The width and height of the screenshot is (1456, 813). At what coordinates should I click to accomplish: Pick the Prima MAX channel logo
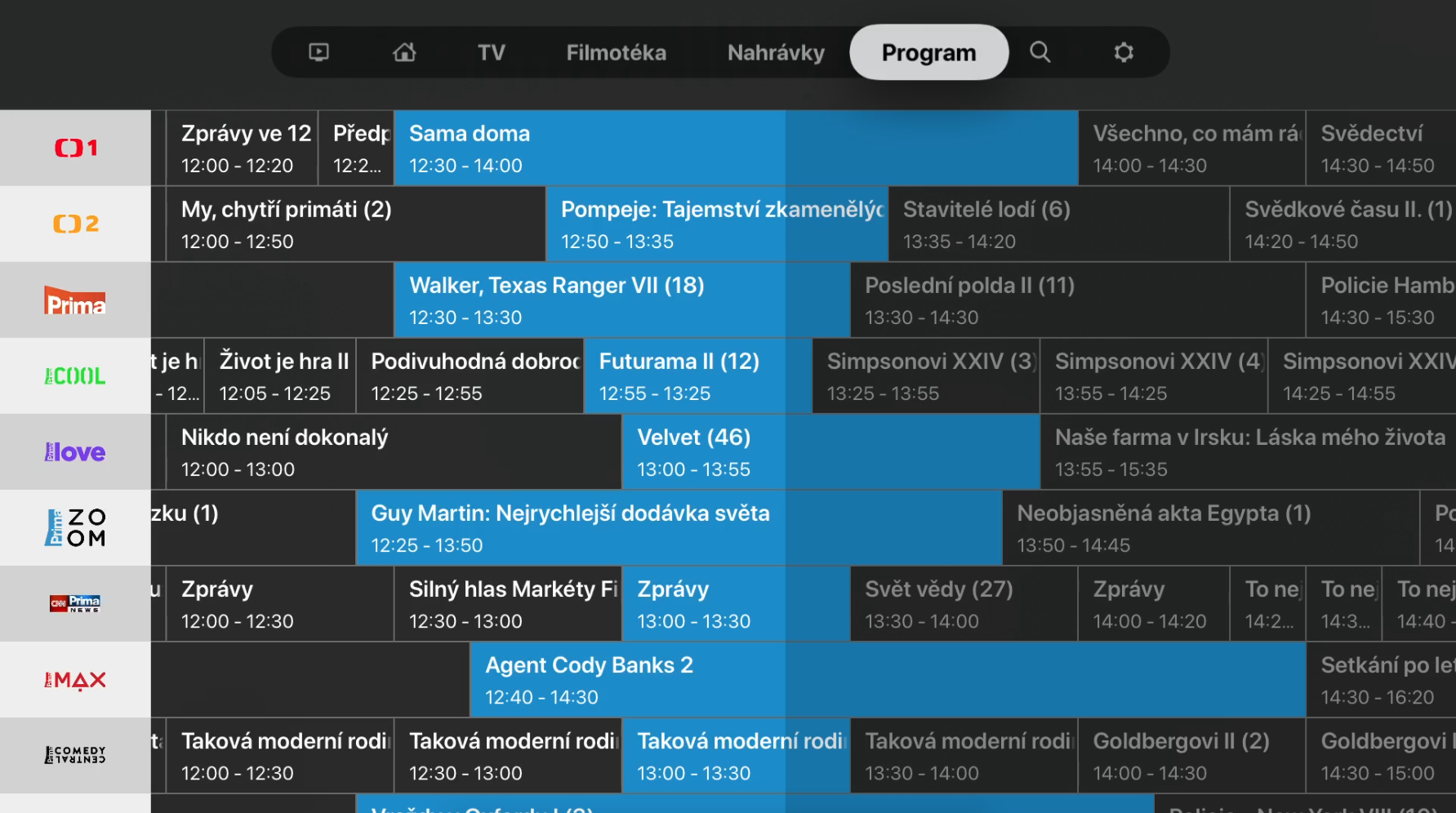pos(75,679)
